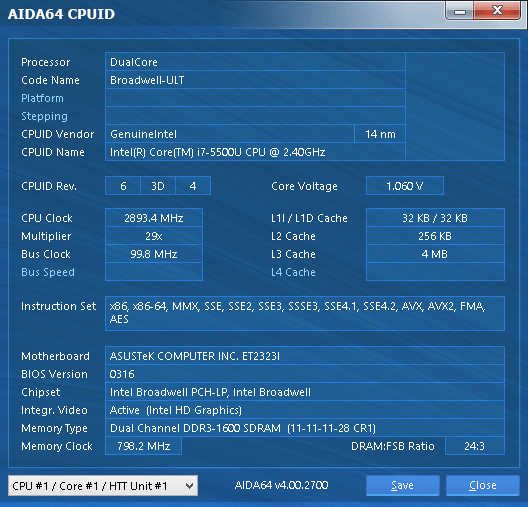Viewport: 528px width, 507px height.
Task: Click the empty Stepping field
Action: tap(255, 116)
